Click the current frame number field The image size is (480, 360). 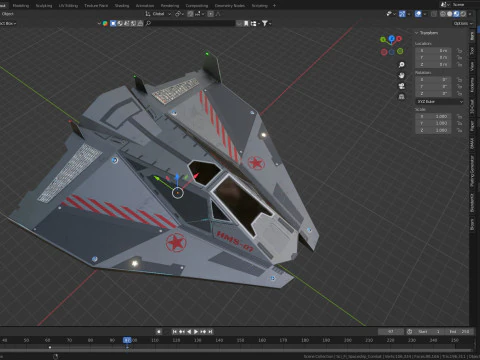pyautogui.click(x=391, y=331)
